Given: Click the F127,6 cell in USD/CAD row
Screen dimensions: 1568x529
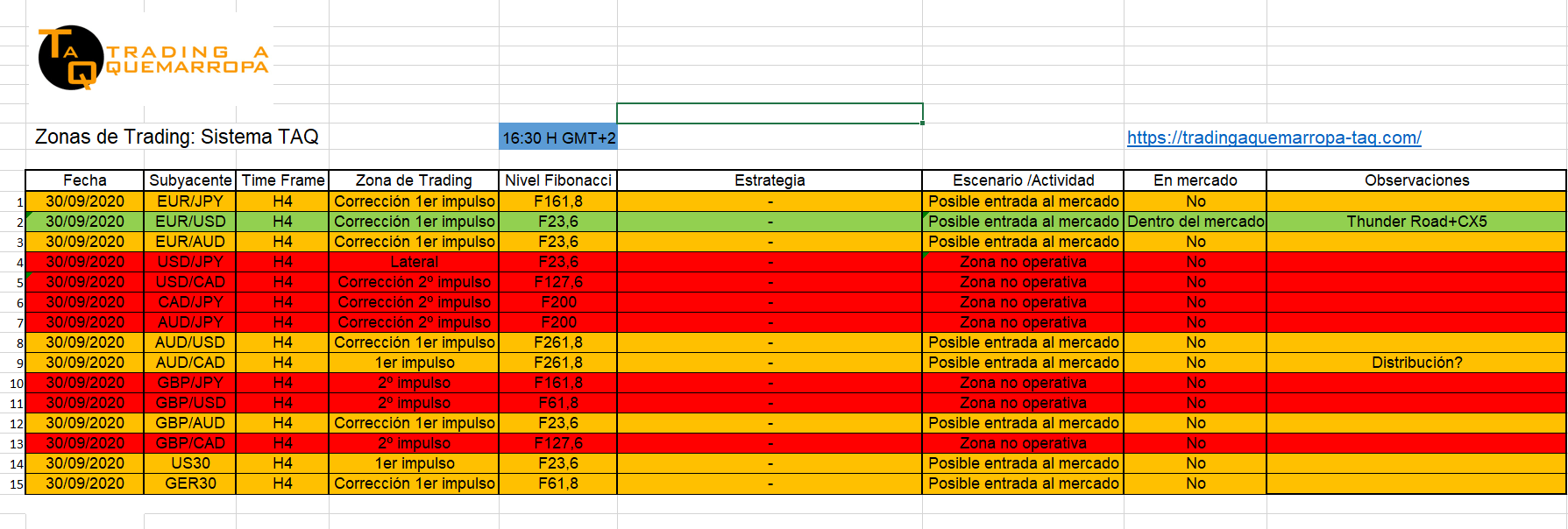Looking at the screenshot, I should coord(558,282).
